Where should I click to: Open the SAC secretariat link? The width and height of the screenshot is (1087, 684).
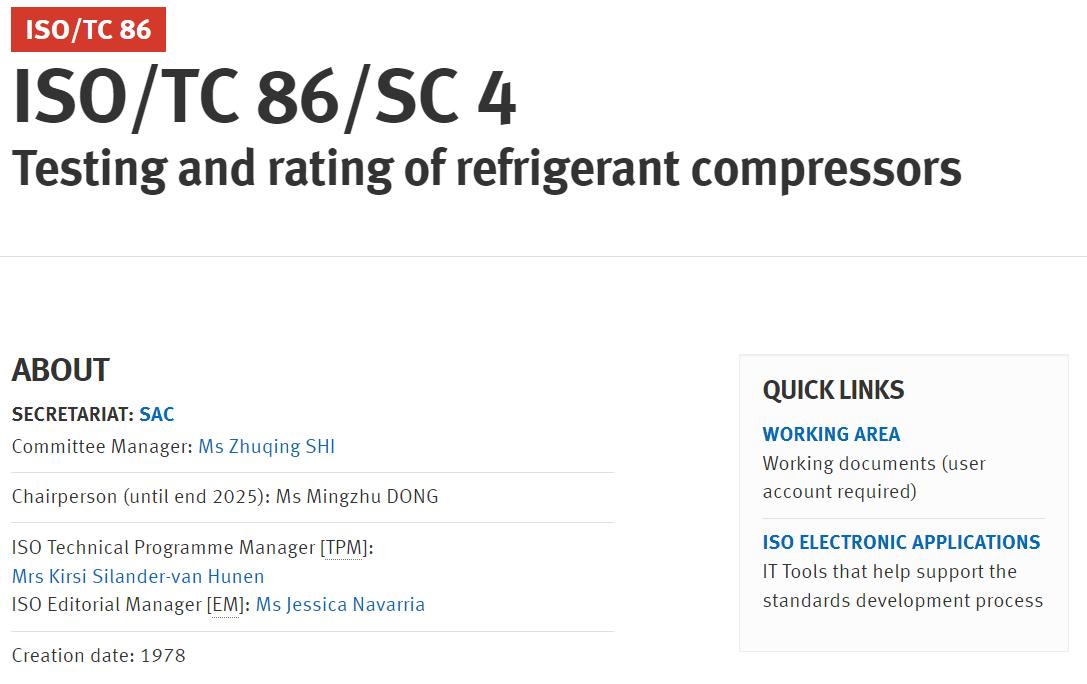157,414
